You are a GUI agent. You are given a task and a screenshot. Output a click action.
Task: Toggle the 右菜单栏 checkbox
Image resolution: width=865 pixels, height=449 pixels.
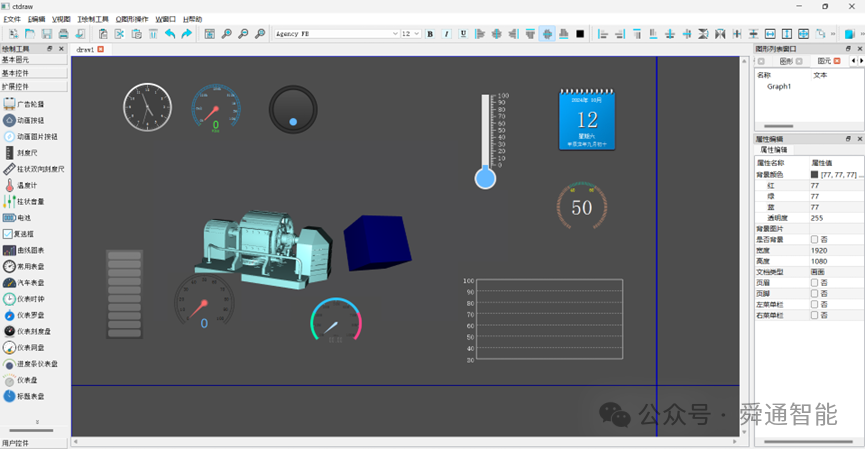coord(814,315)
